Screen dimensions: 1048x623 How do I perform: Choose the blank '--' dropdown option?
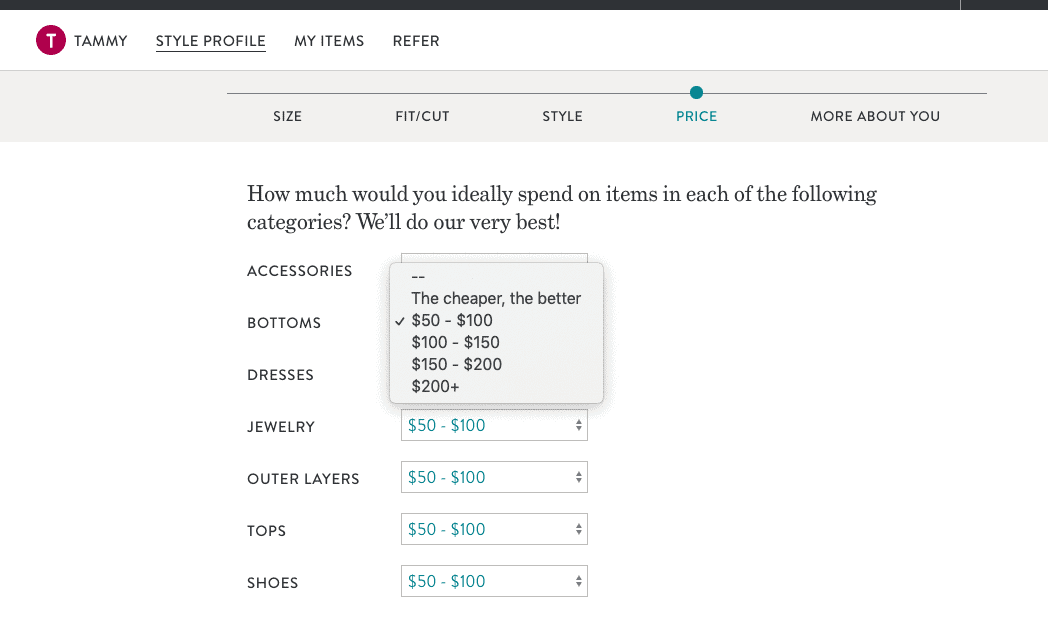(x=496, y=276)
